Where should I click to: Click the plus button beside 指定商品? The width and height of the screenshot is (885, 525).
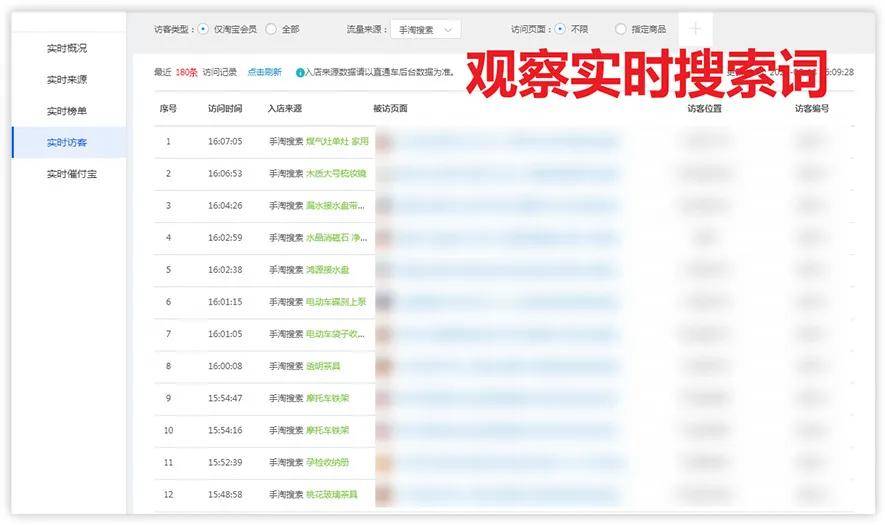coord(695,29)
